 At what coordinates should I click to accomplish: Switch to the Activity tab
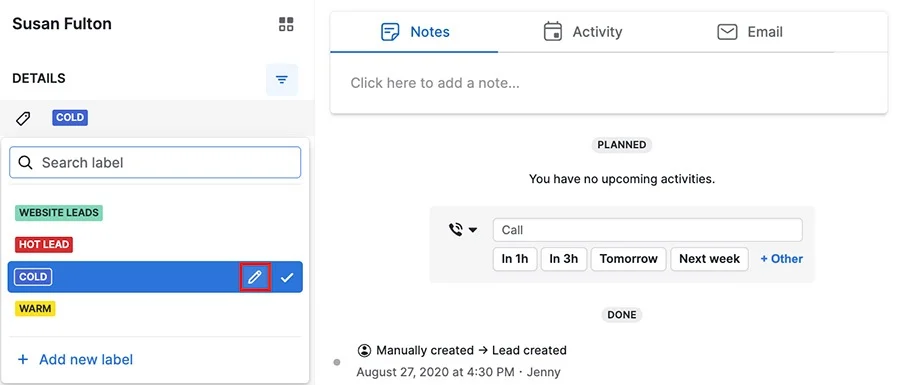pos(583,32)
